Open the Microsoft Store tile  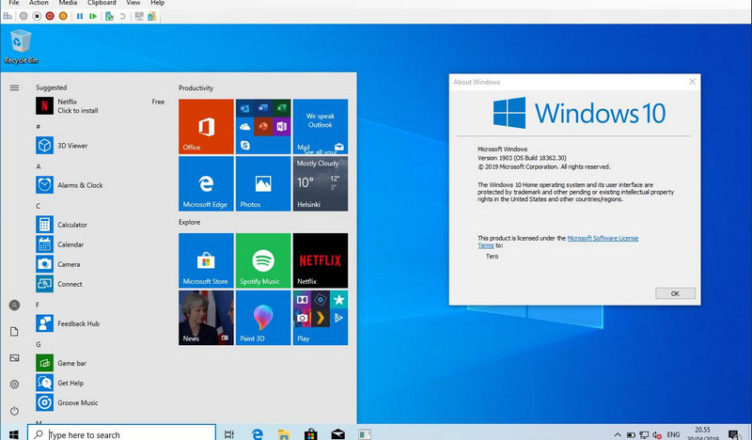click(x=206, y=261)
